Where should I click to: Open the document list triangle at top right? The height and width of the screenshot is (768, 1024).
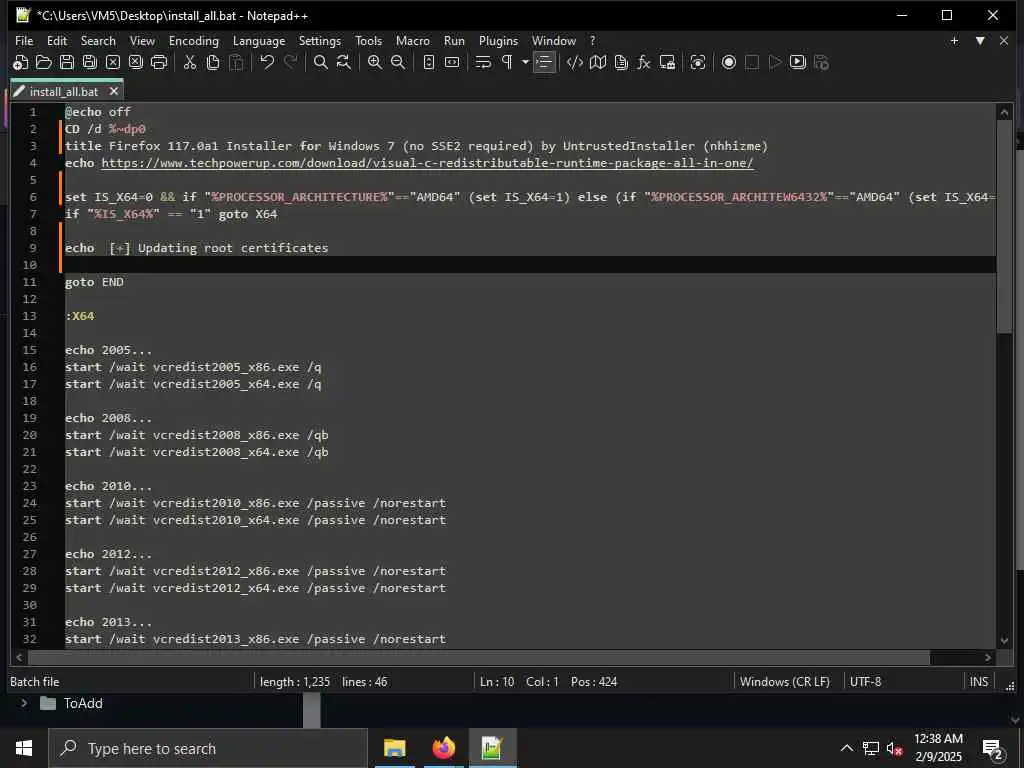[980, 40]
